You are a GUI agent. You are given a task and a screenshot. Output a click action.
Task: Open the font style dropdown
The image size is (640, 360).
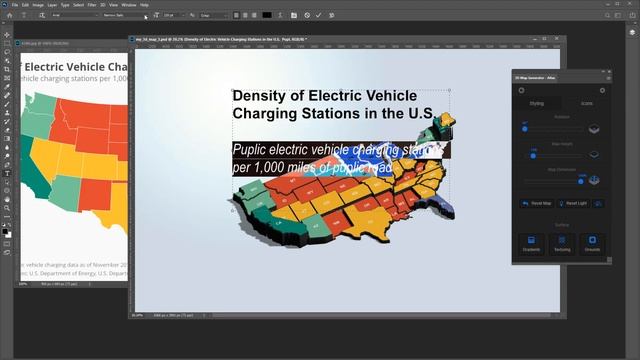[125, 15]
